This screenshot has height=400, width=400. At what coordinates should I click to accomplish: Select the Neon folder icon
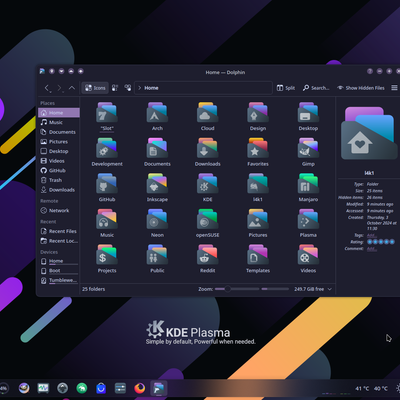tap(157, 219)
